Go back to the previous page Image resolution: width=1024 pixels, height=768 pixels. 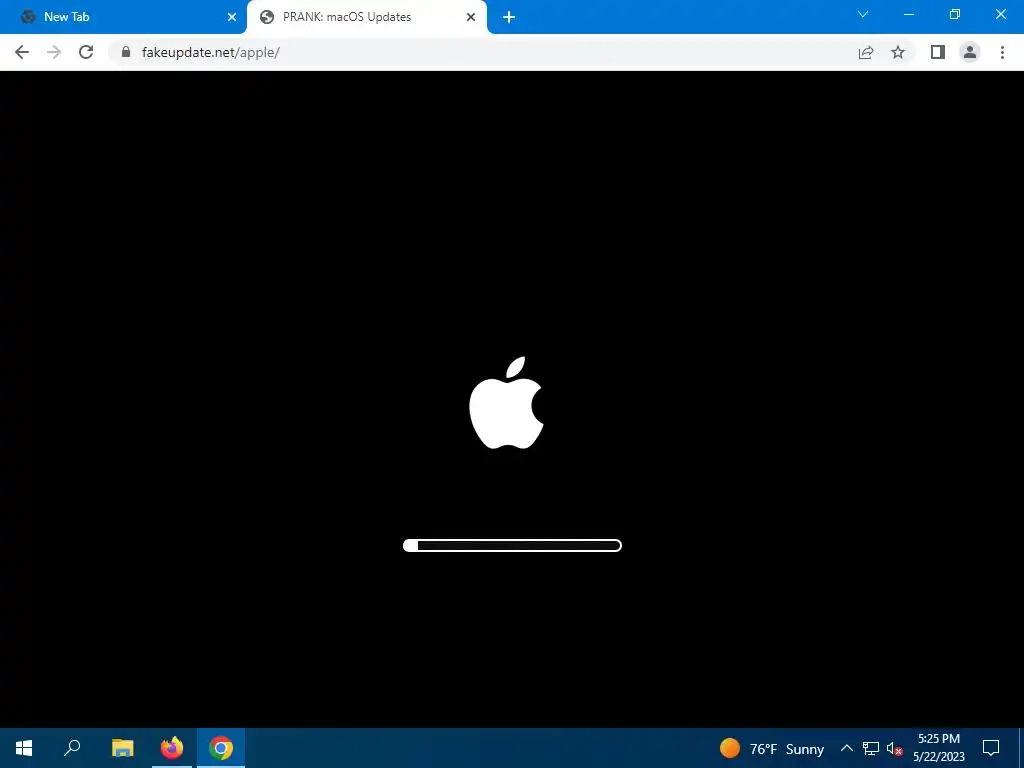22,52
